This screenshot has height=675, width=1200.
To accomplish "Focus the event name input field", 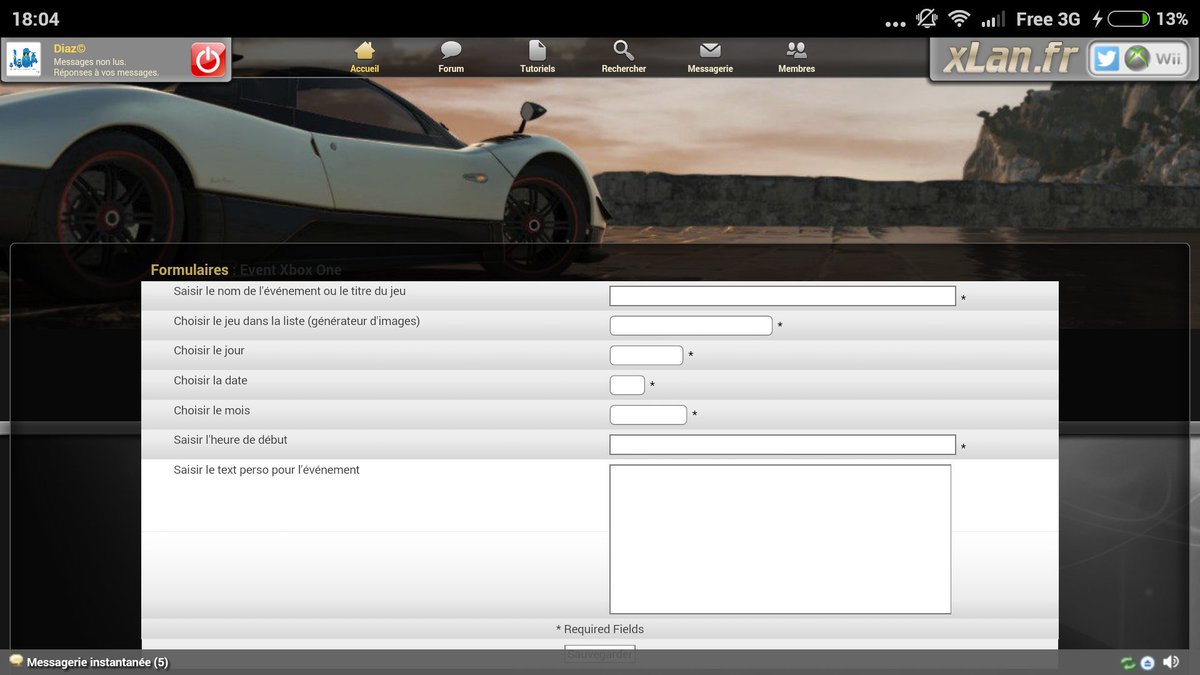I will pyautogui.click(x=782, y=296).
